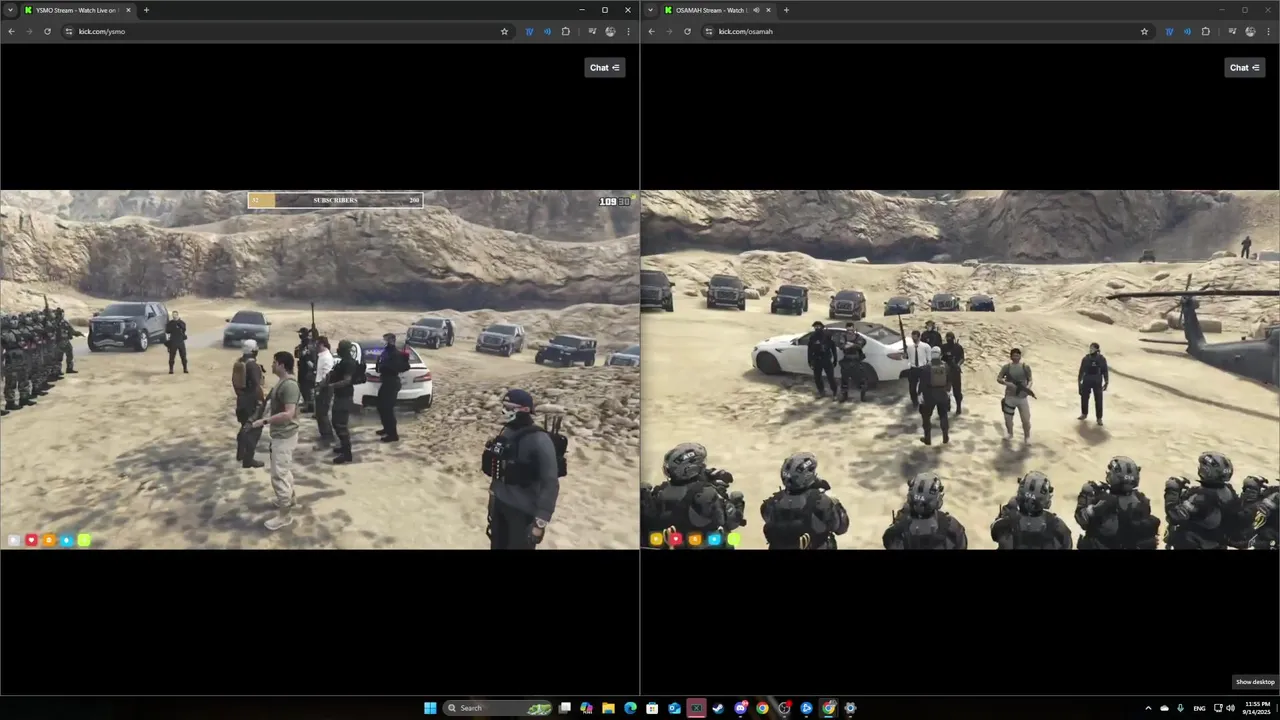Click the blue 7TV extension in YSMO window
The image size is (1280, 720).
coord(529,31)
